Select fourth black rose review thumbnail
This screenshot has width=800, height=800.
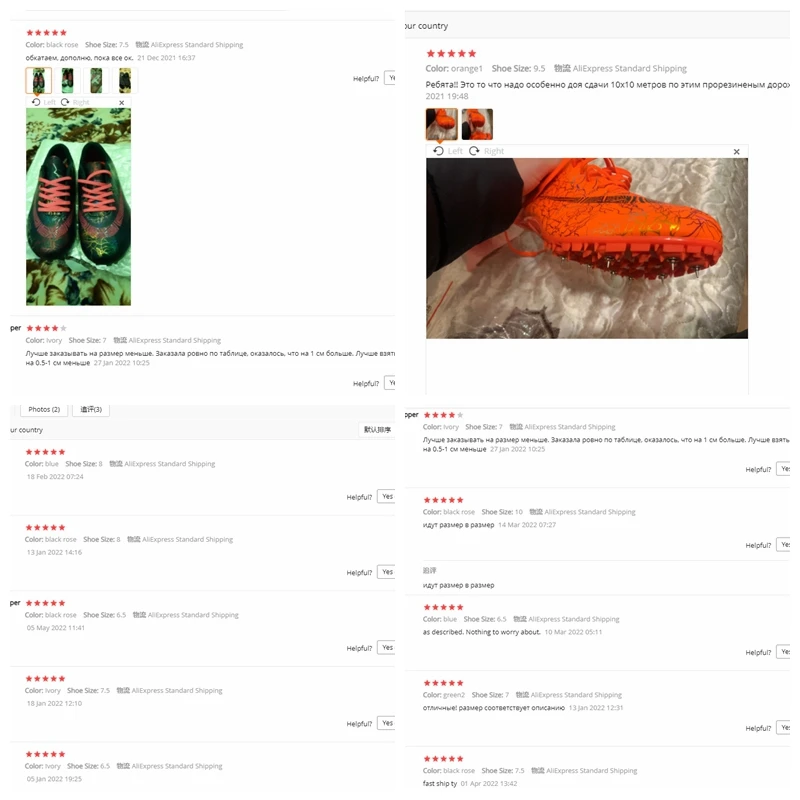[125, 80]
